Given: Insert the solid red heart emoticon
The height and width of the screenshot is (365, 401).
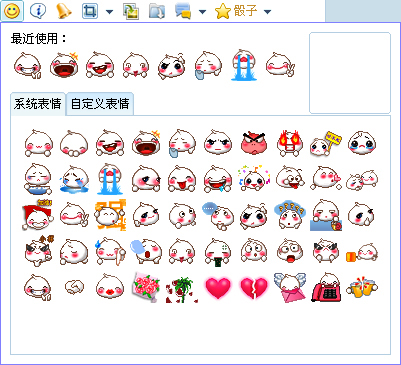Looking at the screenshot, I should coord(218,288).
